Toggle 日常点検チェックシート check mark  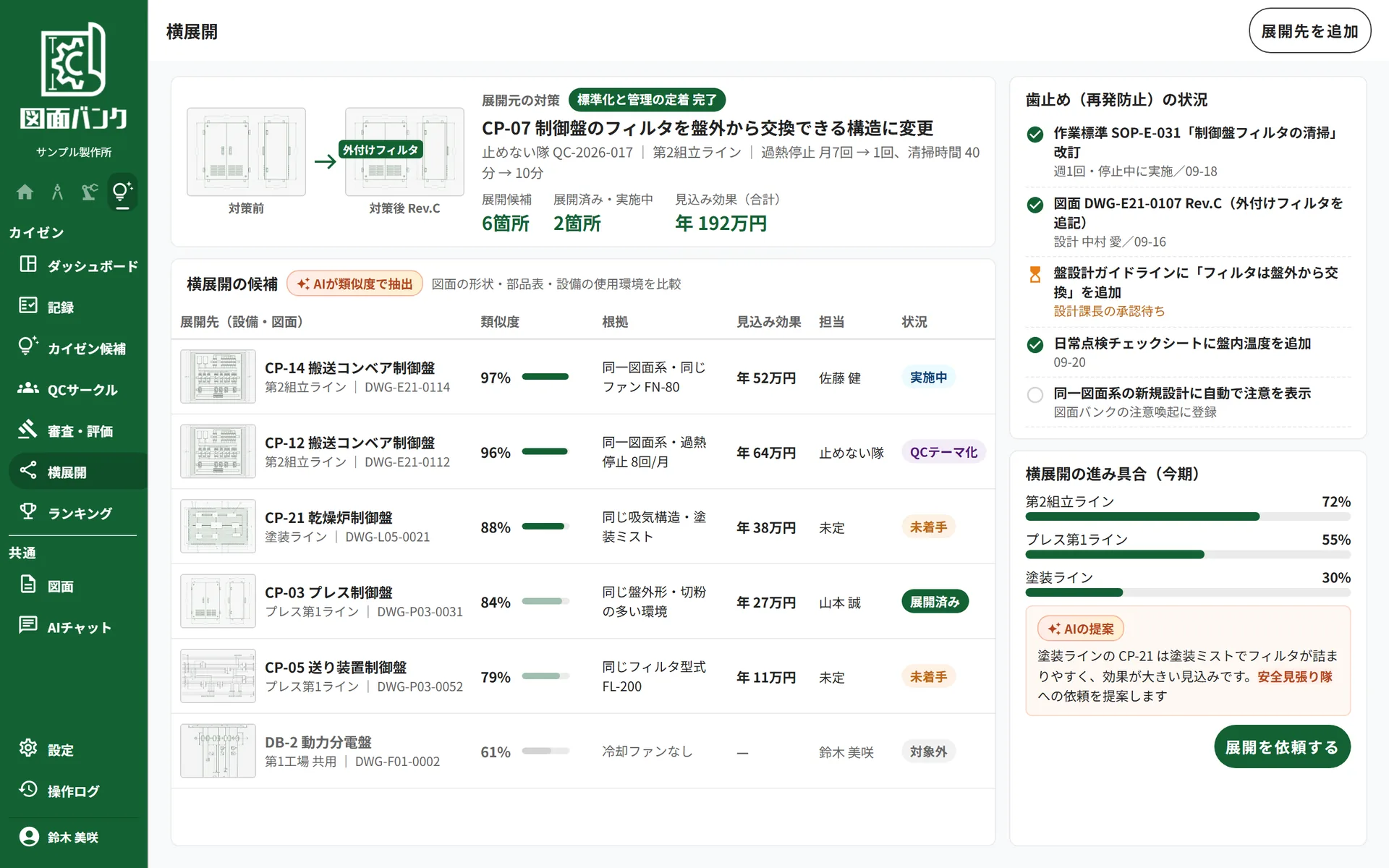(1035, 344)
